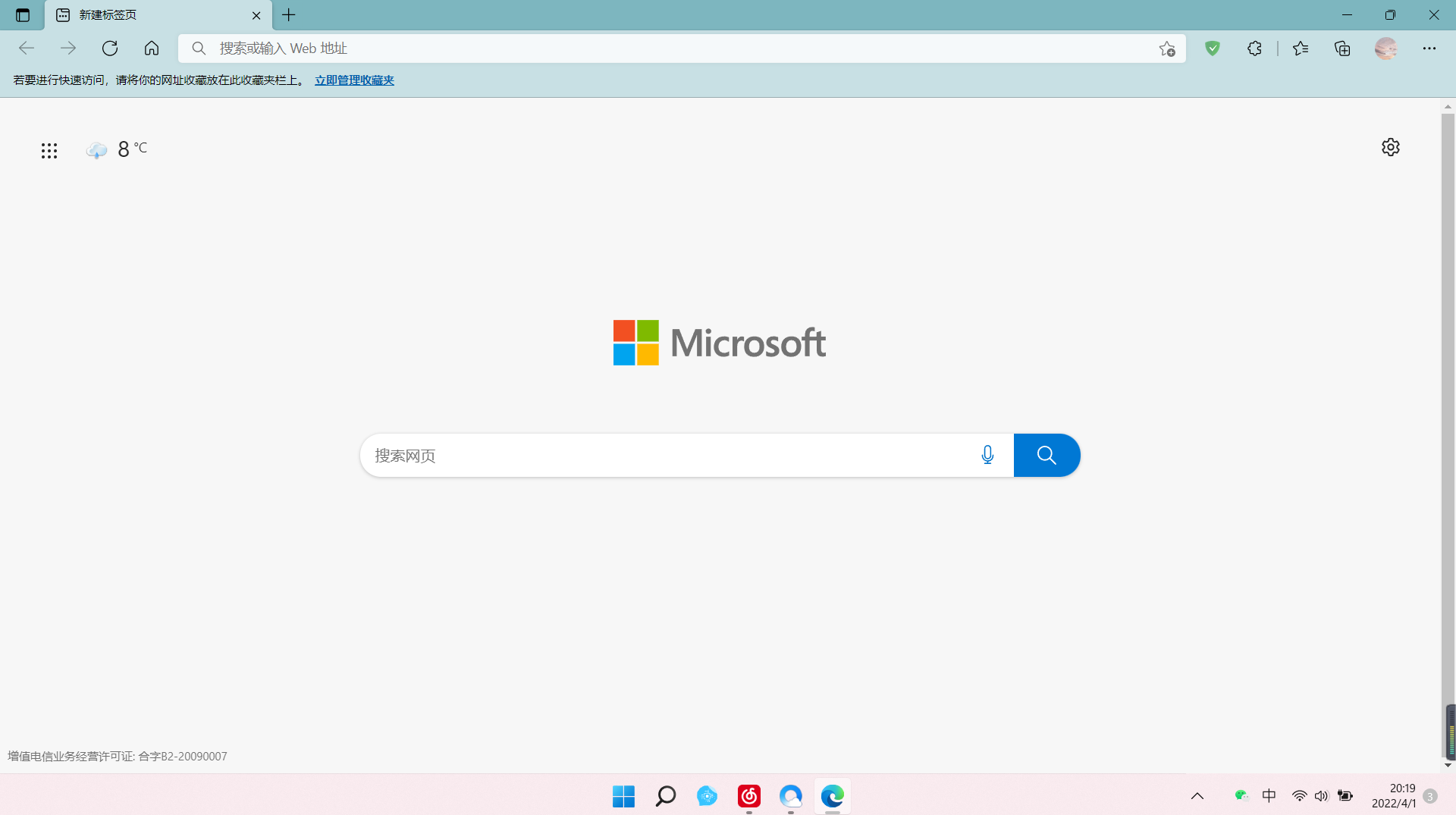Viewport: 1456px width, 815px height.
Task: Open a new tab with plus button
Action: [289, 15]
